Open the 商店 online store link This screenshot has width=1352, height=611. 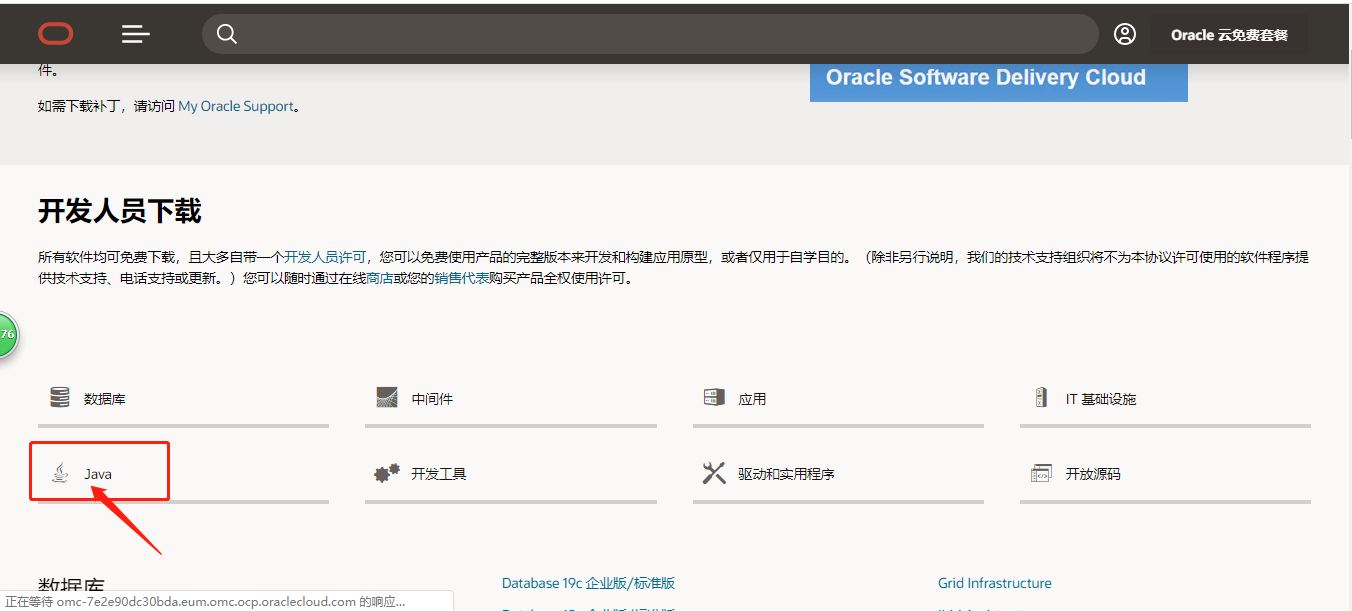click(x=379, y=279)
